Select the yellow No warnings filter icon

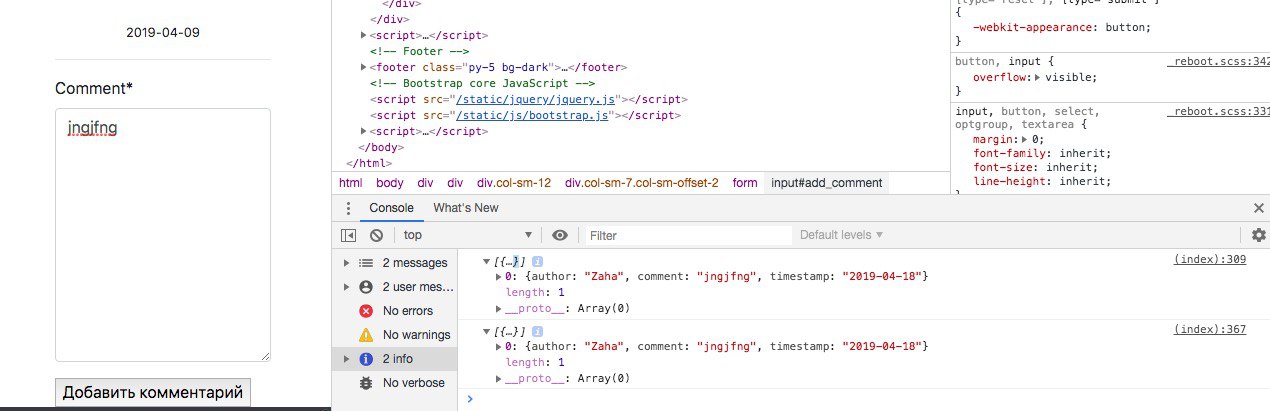pos(366,335)
